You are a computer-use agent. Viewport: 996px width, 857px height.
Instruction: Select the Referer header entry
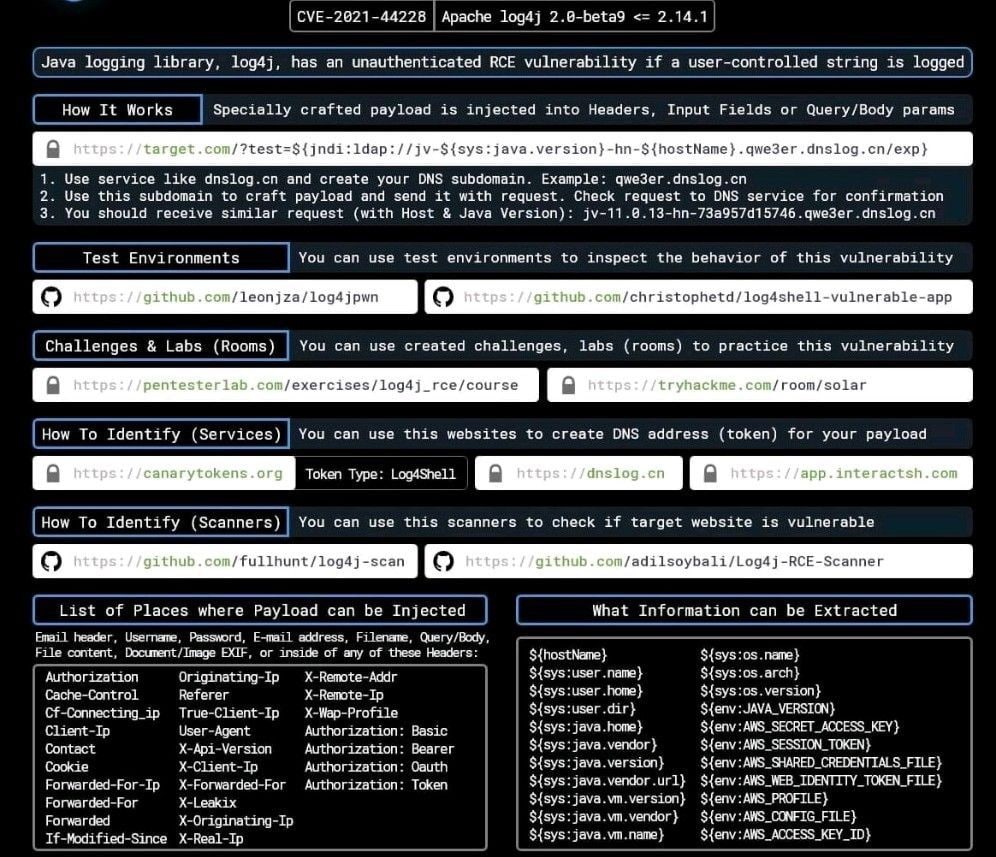tap(203, 695)
